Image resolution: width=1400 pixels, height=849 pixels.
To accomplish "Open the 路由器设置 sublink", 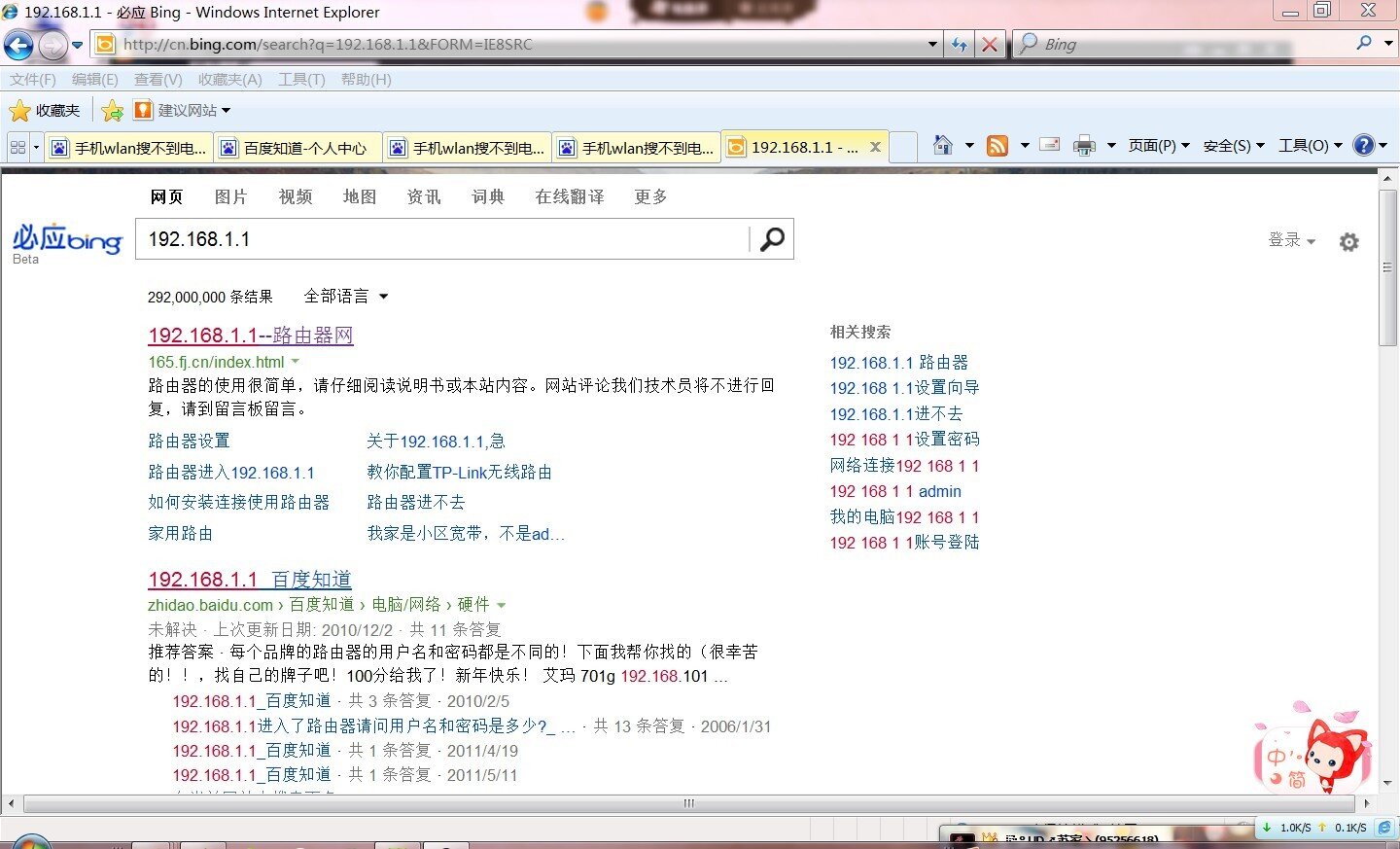I will coord(189,441).
